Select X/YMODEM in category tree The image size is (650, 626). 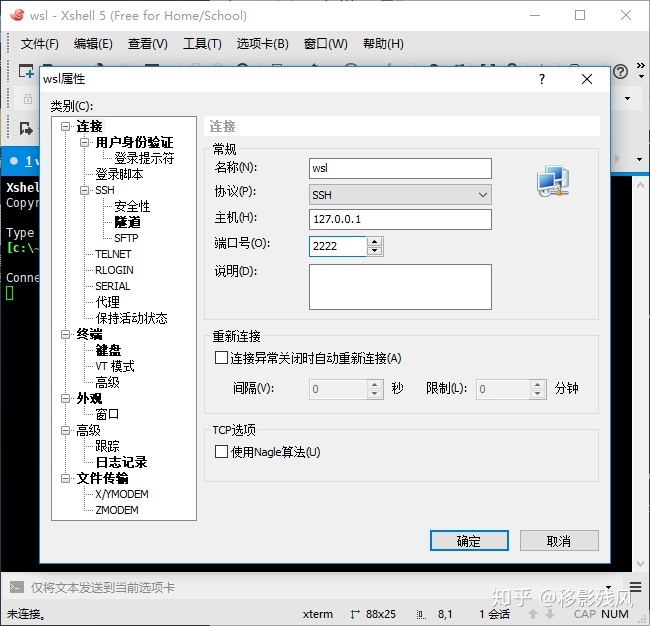[x=122, y=495]
